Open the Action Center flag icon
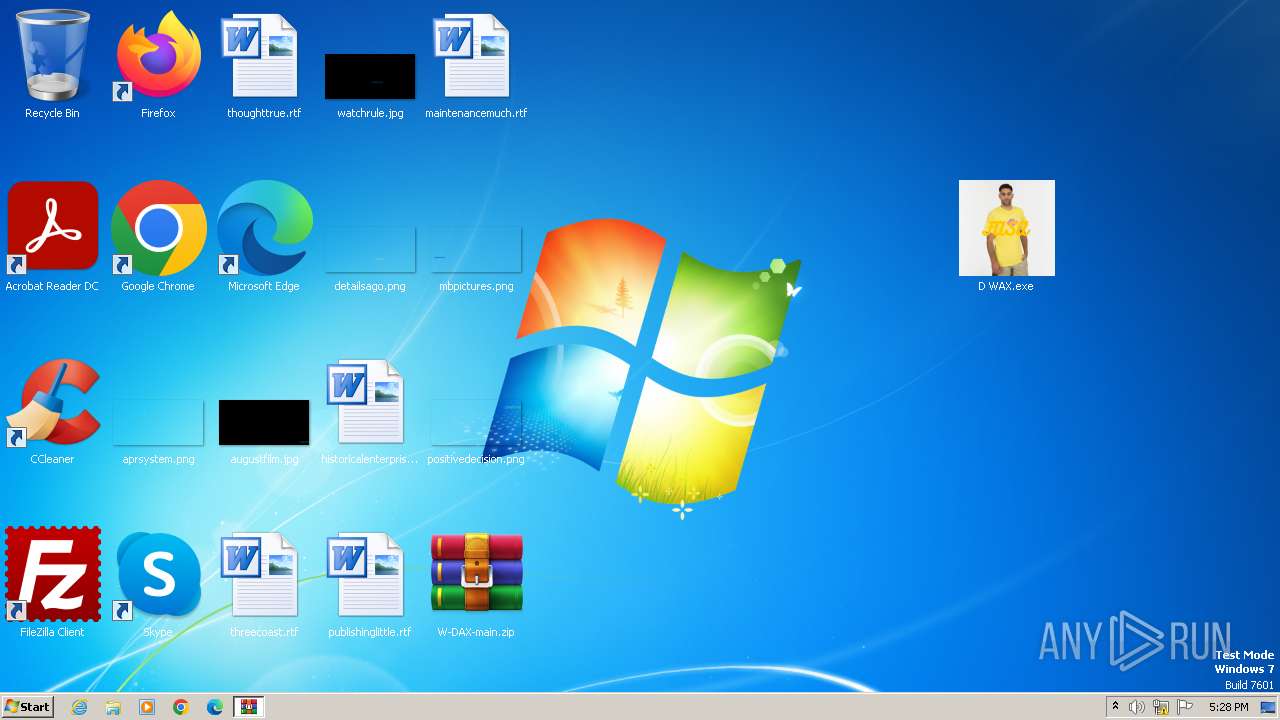 tap(1185, 707)
